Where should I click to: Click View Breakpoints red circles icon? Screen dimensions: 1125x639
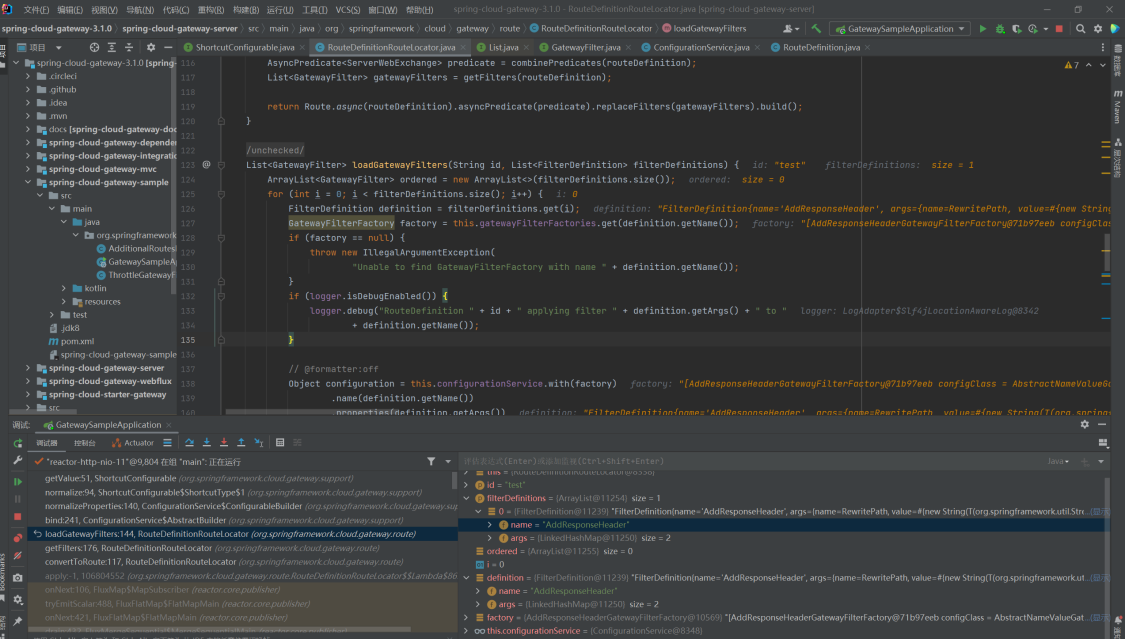point(18,537)
